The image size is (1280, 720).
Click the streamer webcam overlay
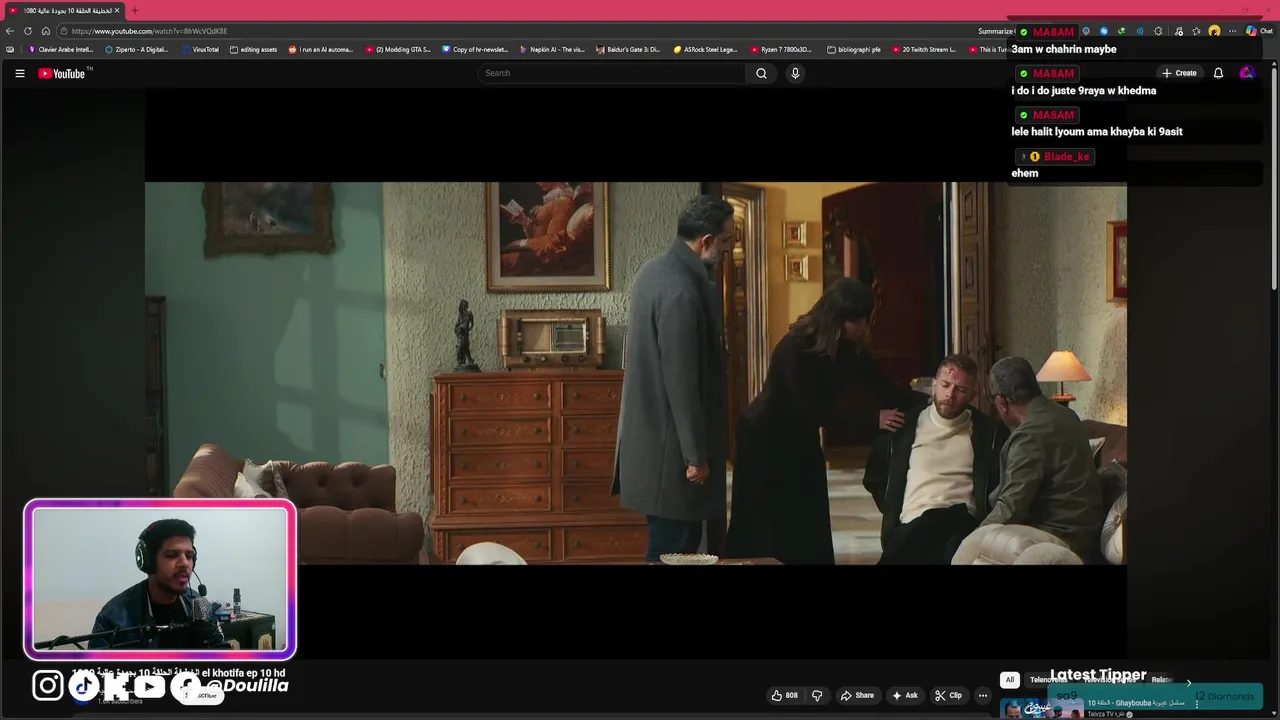tap(160, 580)
